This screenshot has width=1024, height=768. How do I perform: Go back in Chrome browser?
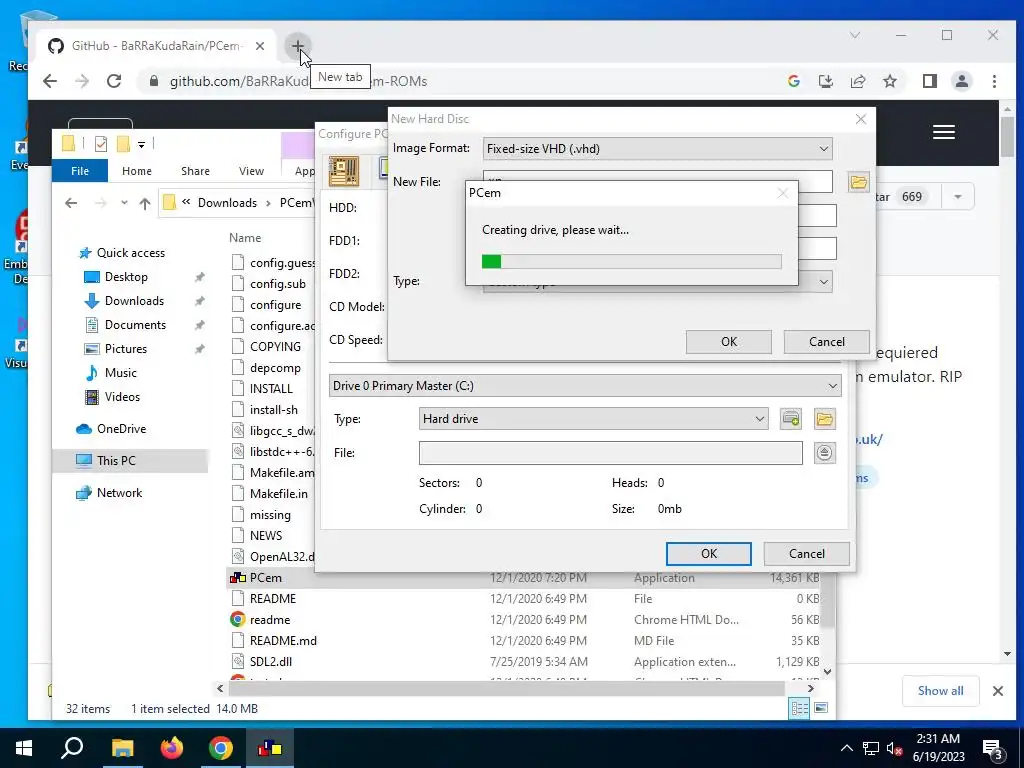(x=50, y=81)
